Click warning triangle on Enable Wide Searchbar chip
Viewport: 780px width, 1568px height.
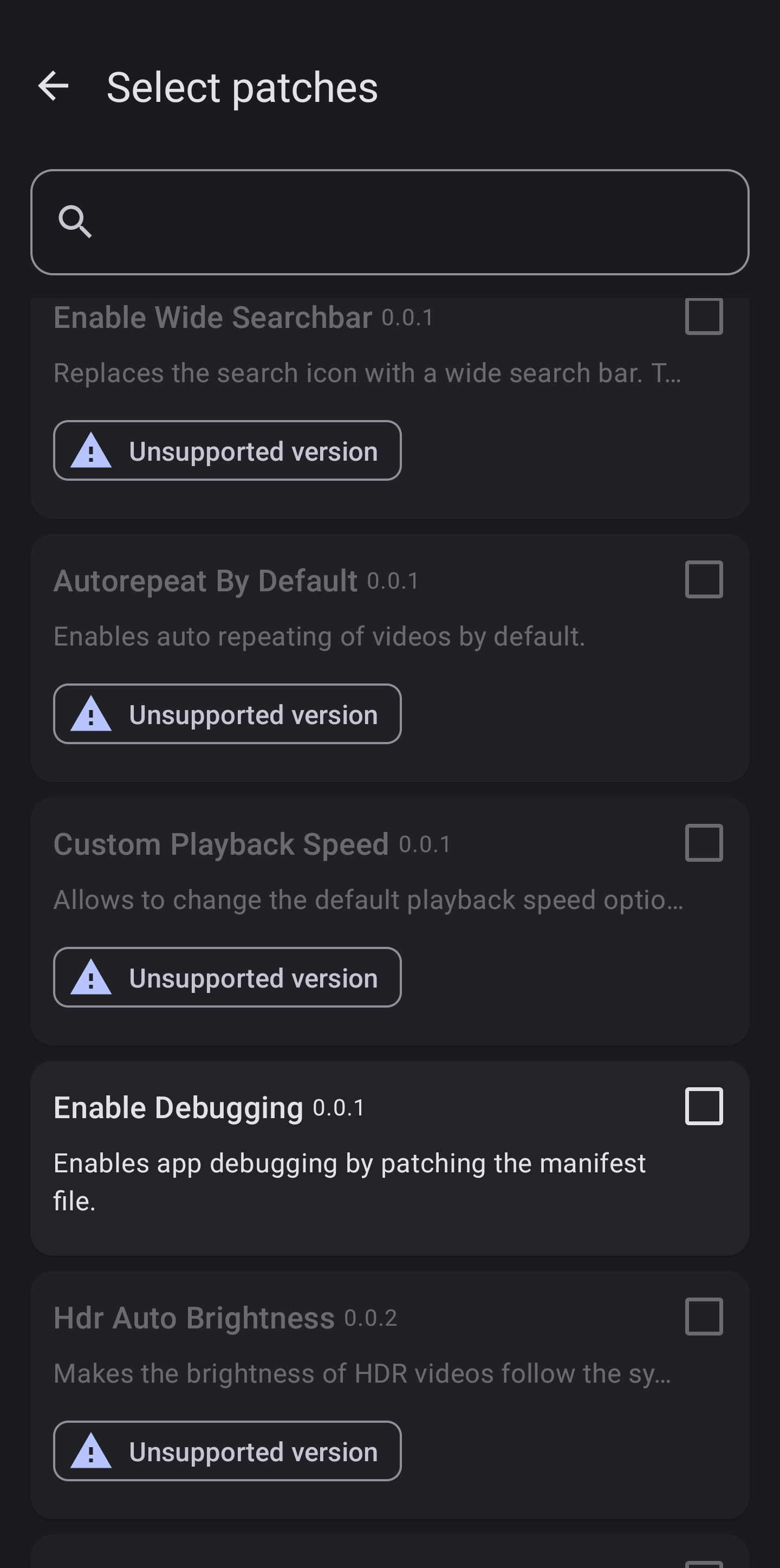[x=92, y=450]
